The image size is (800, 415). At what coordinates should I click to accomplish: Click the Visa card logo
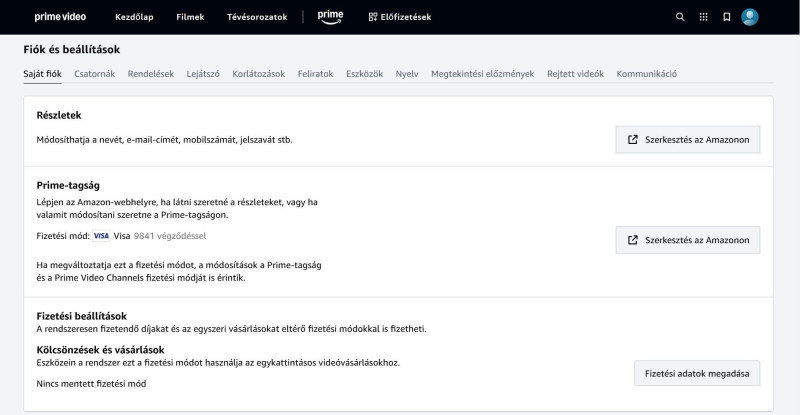pos(101,236)
